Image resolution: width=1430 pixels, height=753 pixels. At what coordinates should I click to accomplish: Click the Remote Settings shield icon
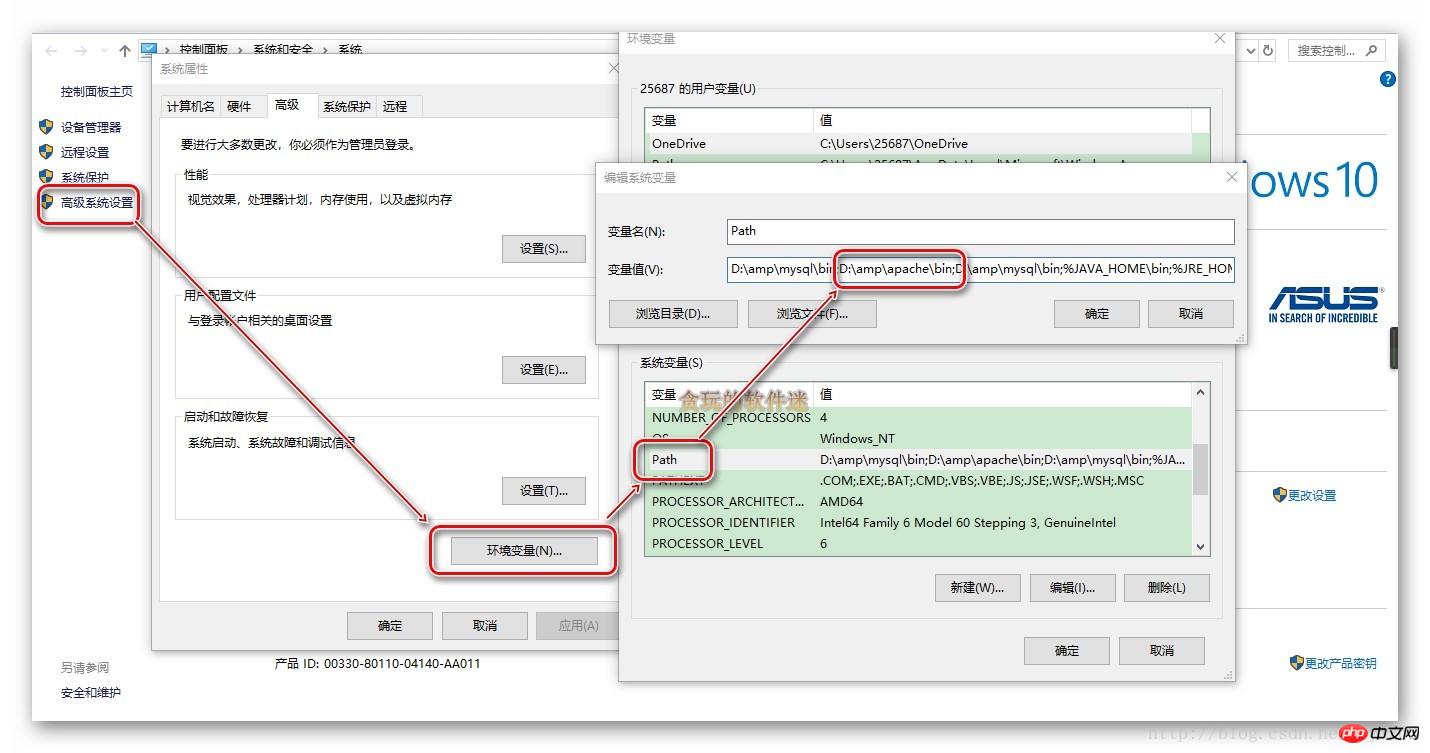(46, 152)
